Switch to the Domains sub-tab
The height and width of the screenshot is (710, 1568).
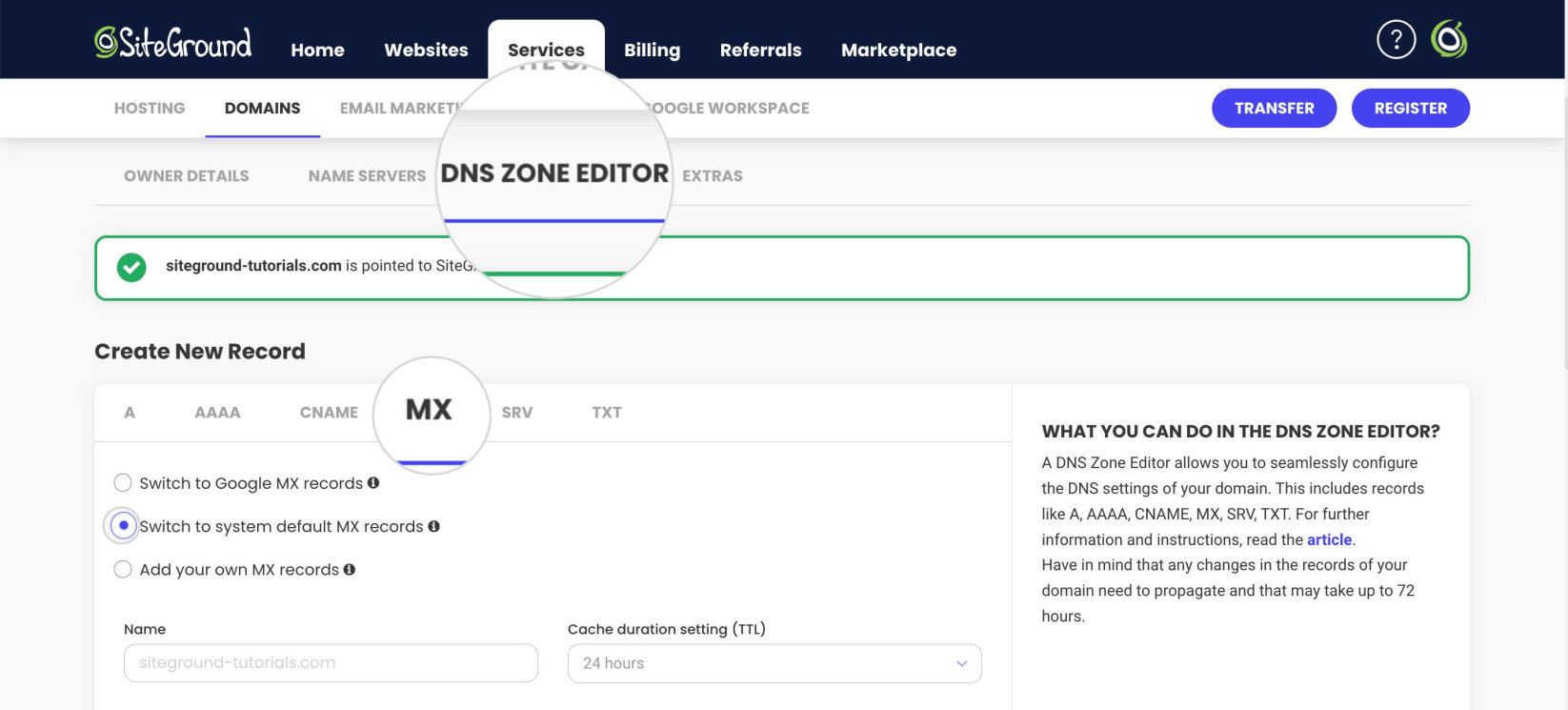262,108
